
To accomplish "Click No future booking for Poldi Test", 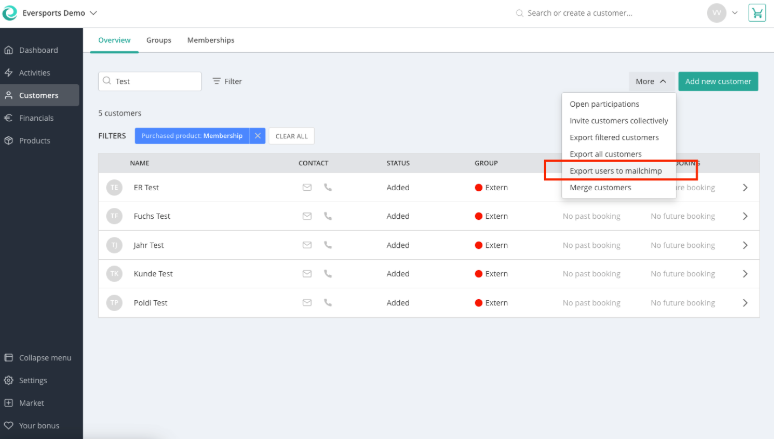I will click(682, 302).
